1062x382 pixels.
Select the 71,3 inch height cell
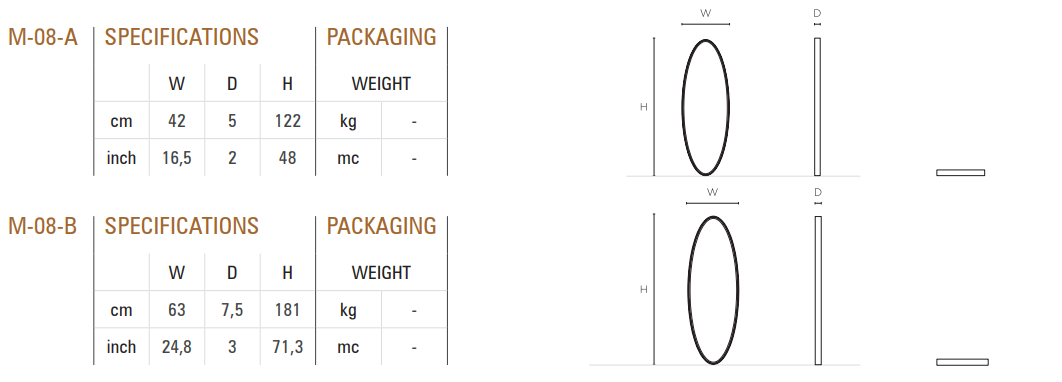287,347
